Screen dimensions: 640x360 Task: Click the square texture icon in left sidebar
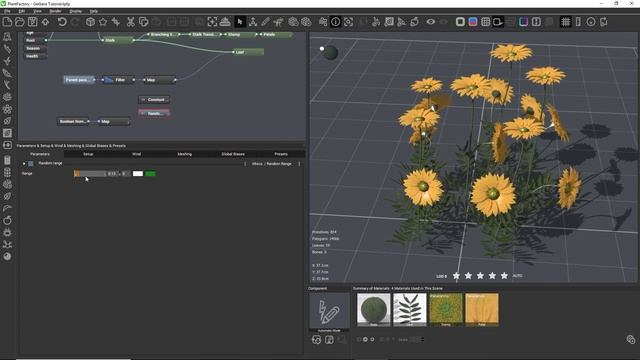(x=7, y=133)
